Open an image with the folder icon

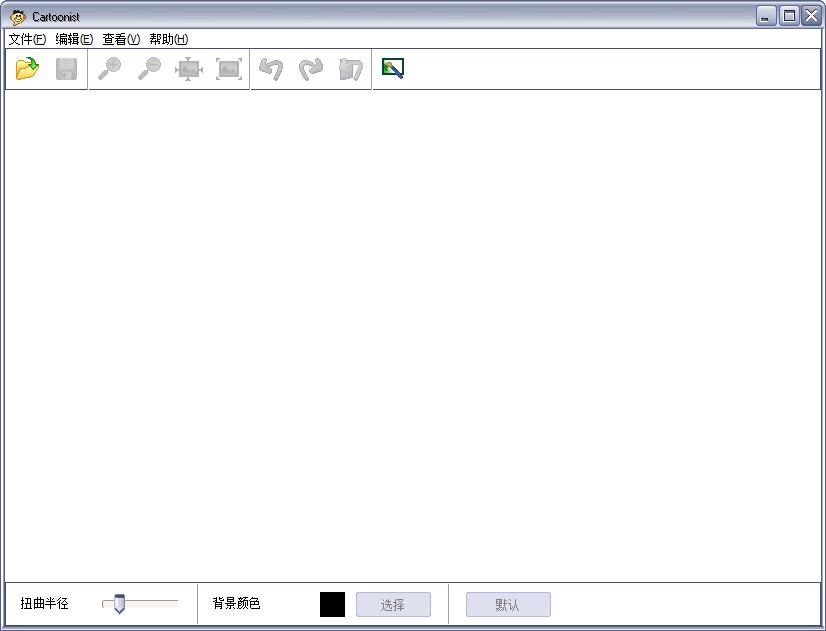[27, 68]
